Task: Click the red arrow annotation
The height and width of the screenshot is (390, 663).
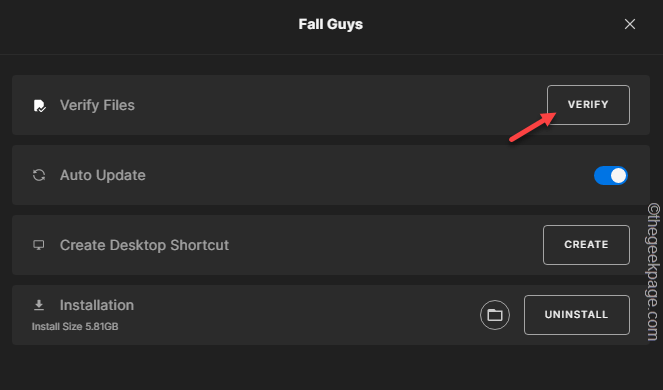Action: [x=533, y=127]
